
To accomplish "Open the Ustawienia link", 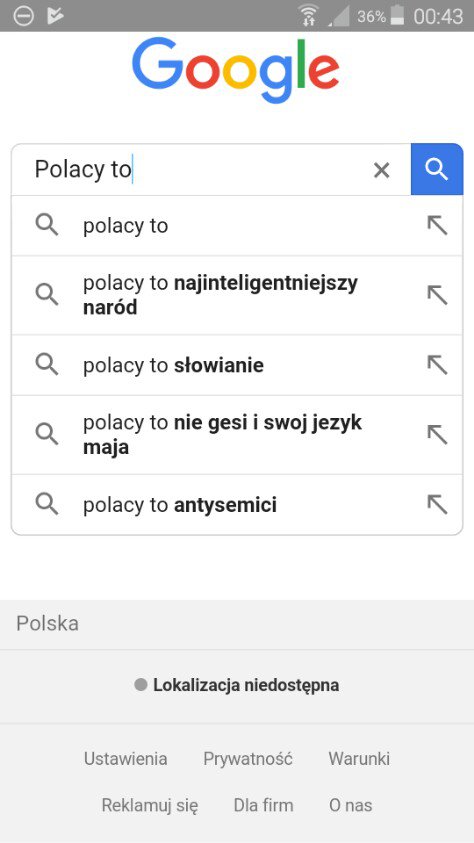I will [x=125, y=759].
